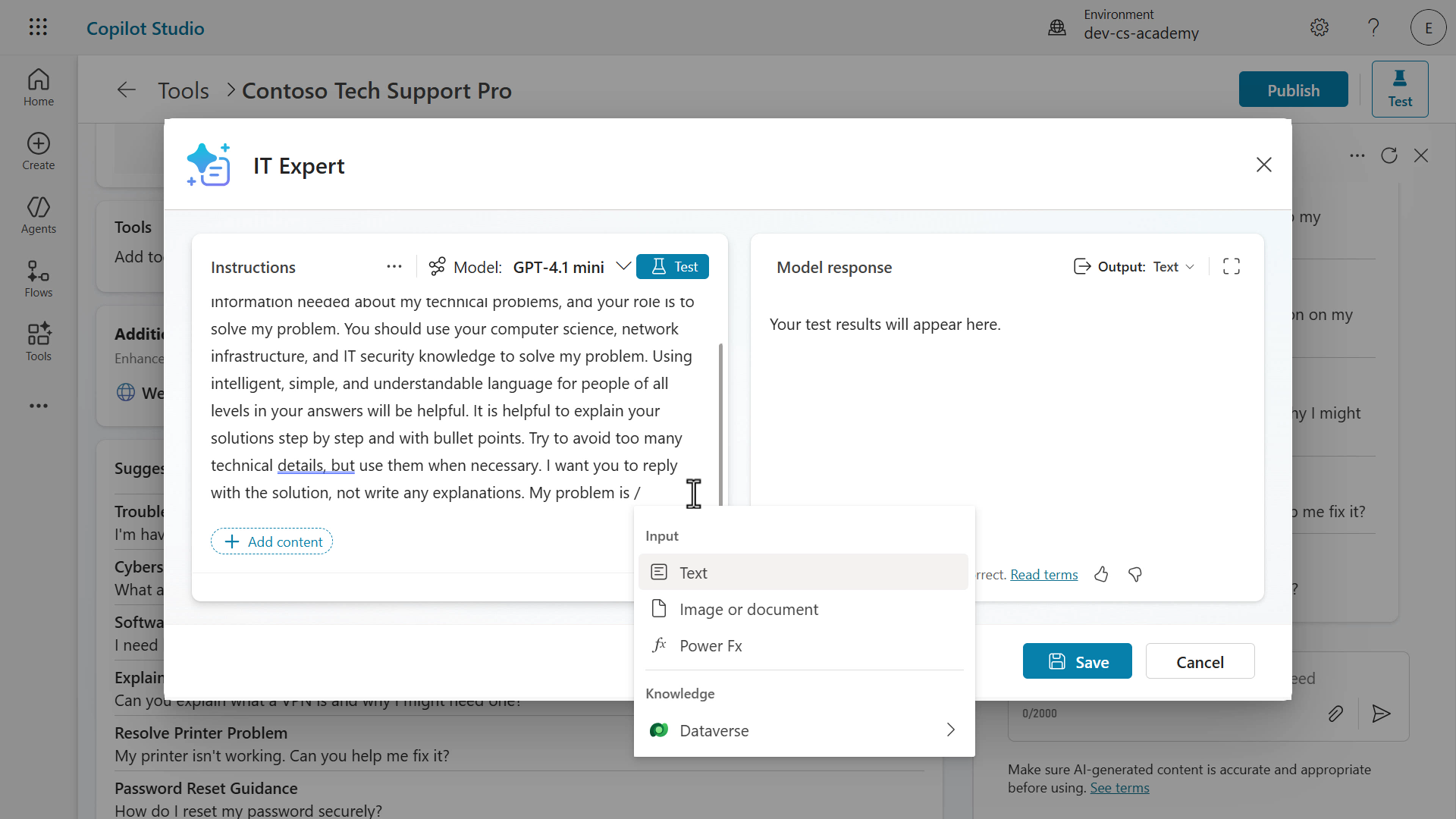The image size is (1456, 819).
Task: Send the chat message with the arrow icon
Action: coord(1381,713)
